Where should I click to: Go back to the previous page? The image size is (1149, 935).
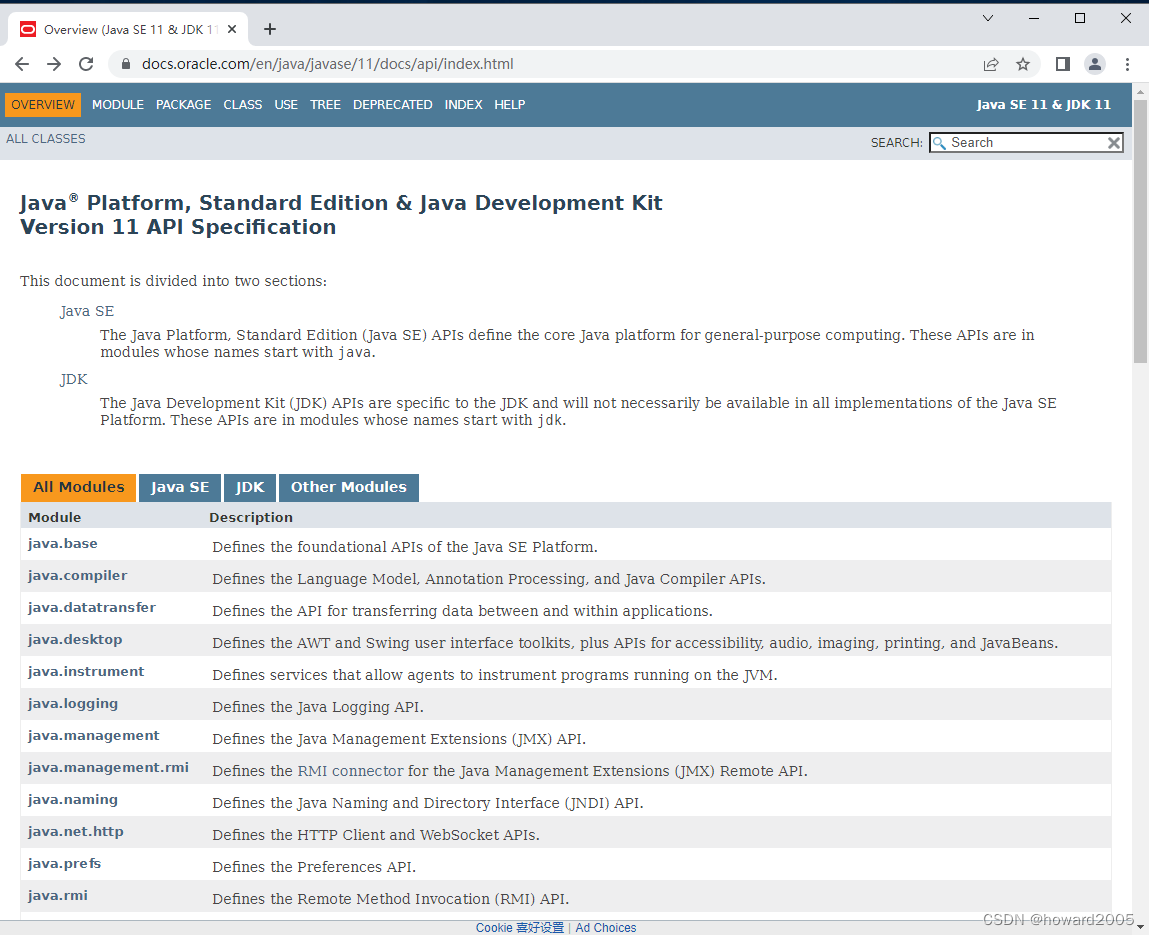(x=22, y=64)
